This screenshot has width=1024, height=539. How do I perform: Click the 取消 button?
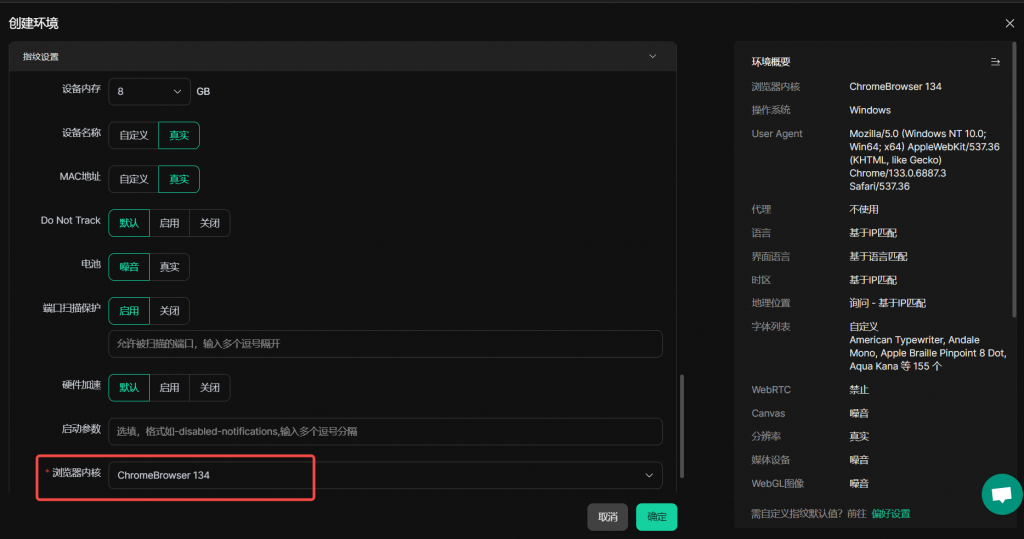[607, 517]
